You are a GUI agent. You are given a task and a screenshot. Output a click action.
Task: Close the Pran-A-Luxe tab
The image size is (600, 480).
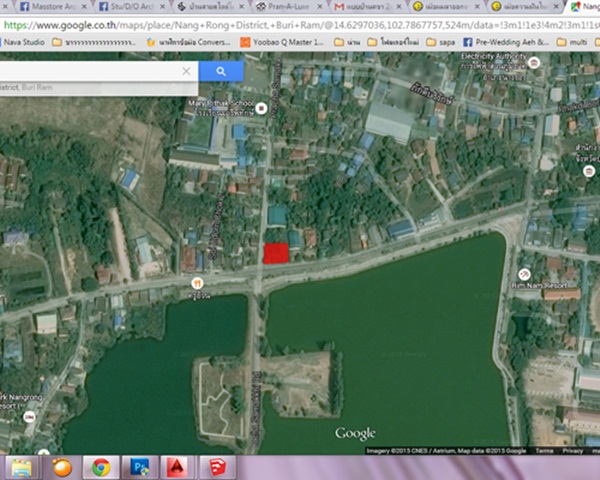coord(321,7)
